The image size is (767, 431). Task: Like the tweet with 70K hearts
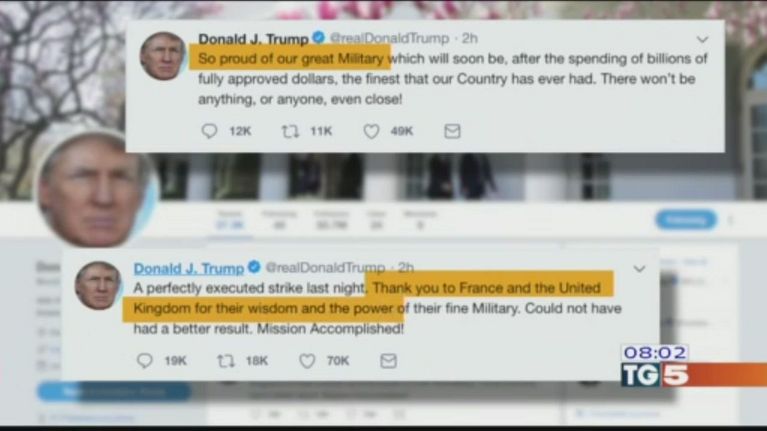tap(307, 361)
